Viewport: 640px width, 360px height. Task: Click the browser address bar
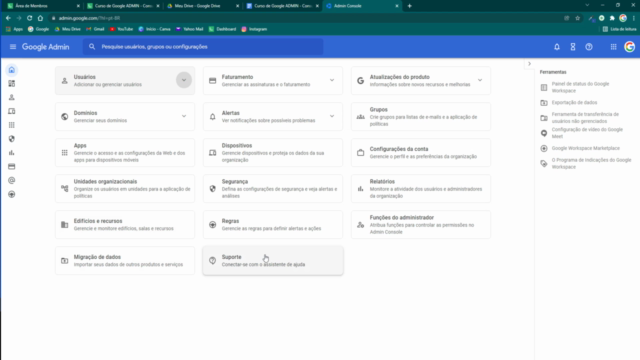click(x=306, y=18)
